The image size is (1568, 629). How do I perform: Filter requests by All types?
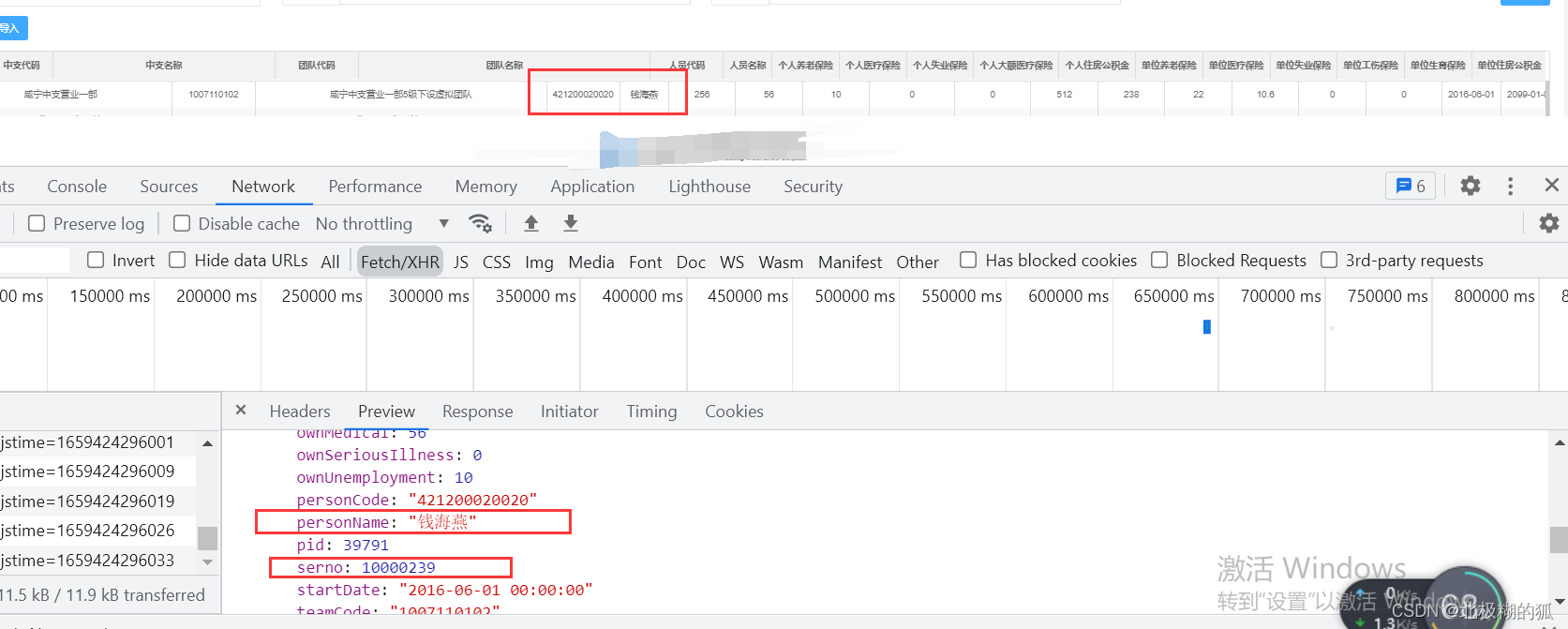pos(330,262)
